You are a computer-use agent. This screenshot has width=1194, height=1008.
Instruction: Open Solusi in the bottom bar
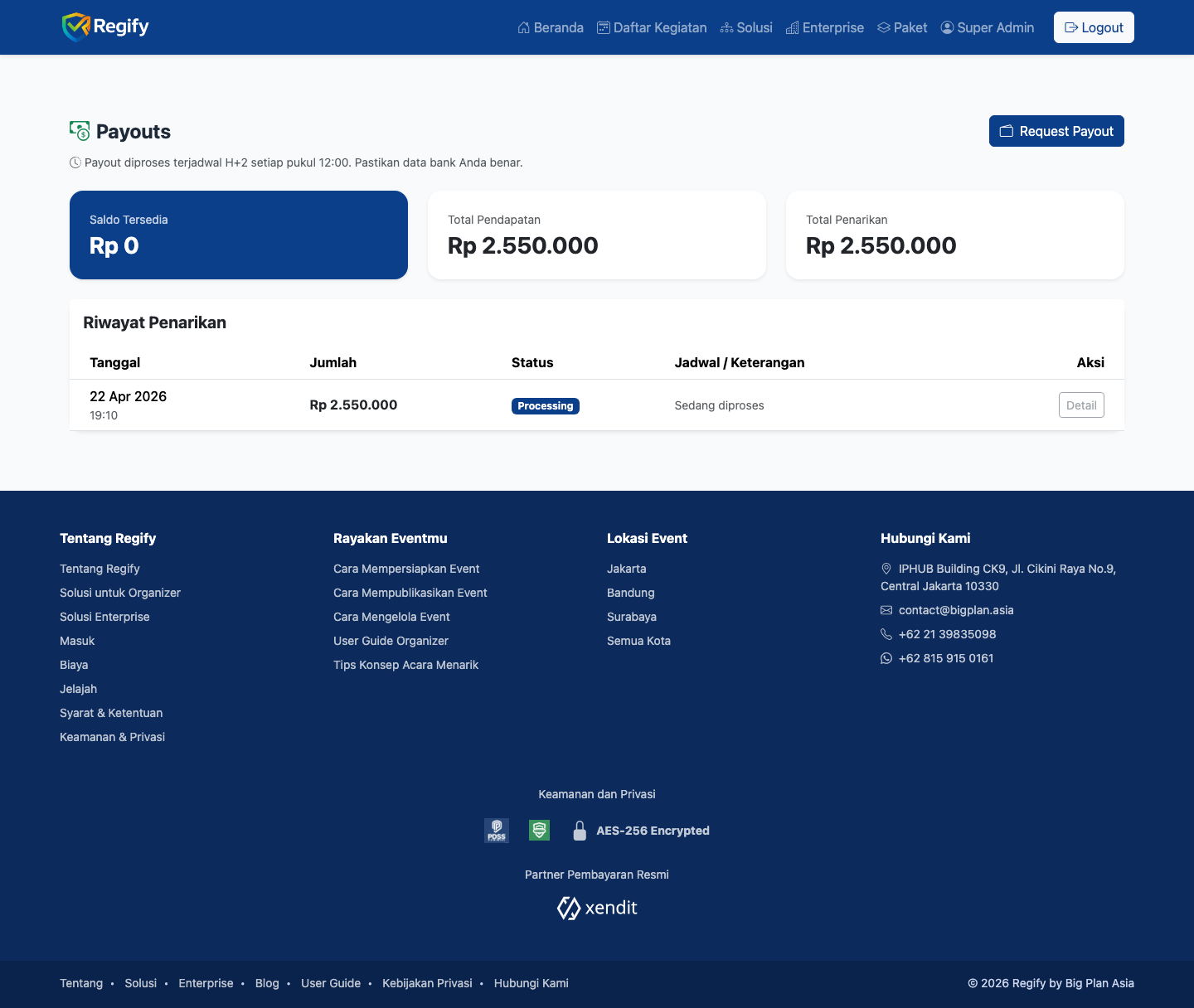pyautogui.click(x=140, y=983)
